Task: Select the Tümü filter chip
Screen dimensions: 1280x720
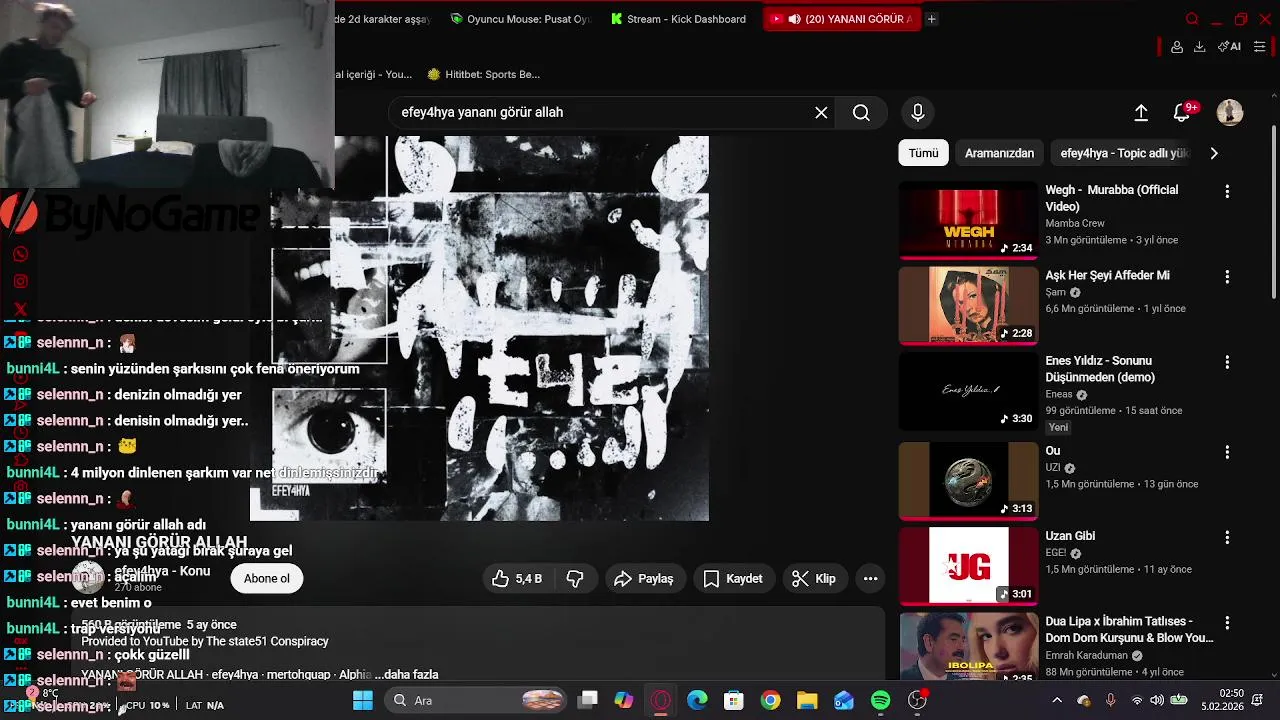Action: (x=923, y=153)
